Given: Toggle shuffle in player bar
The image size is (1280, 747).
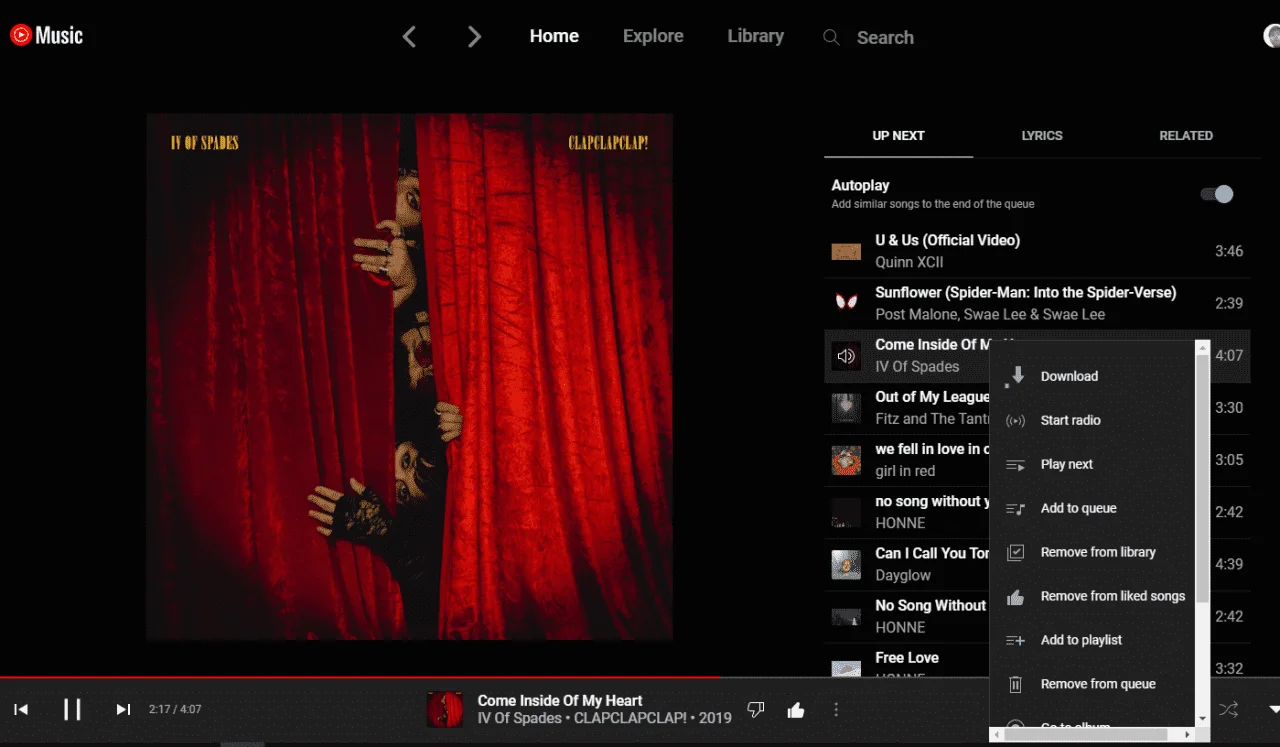Looking at the screenshot, I should point(1229,709).
